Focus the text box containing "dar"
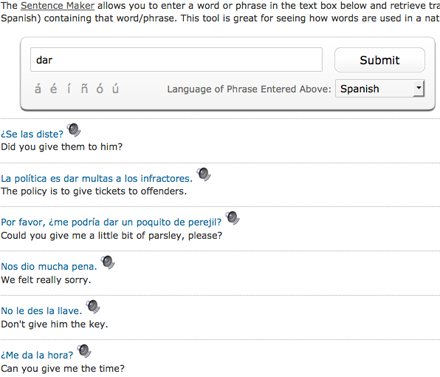 pos(176,60)
